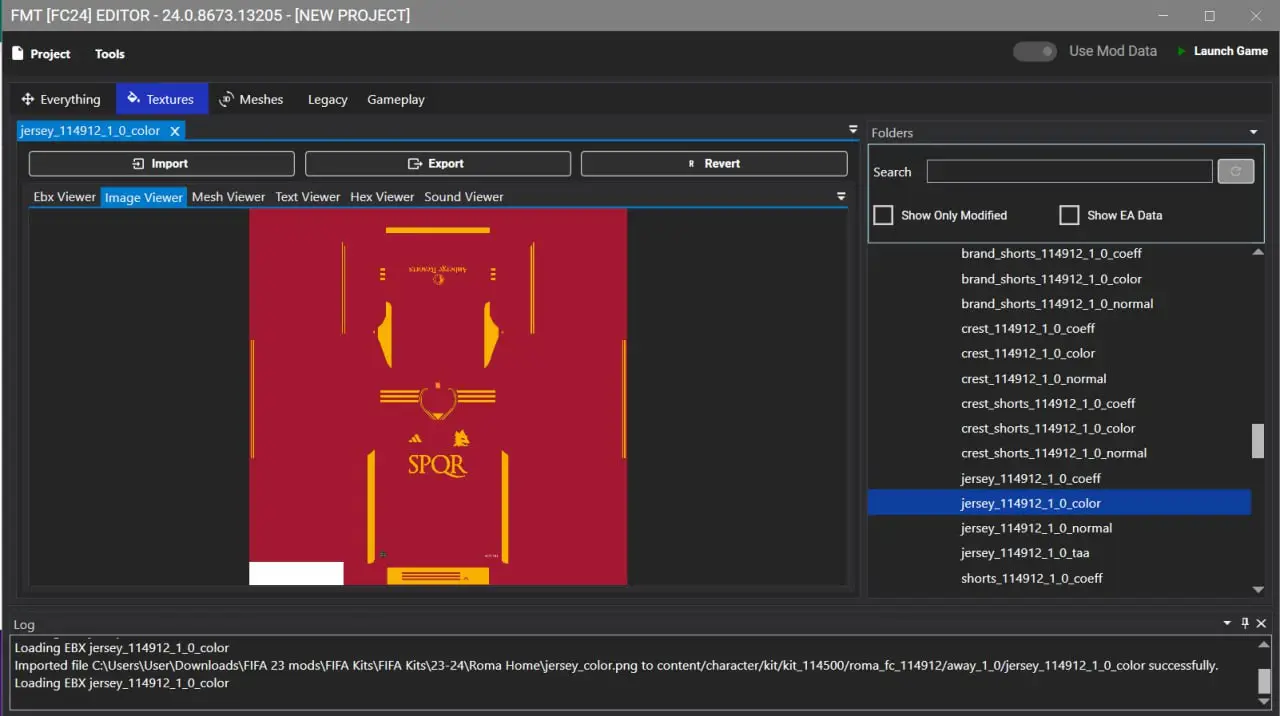This screenshot has width=1280, height=716.
Task: Switch to the Meshes tab
Action: [251, 99]
